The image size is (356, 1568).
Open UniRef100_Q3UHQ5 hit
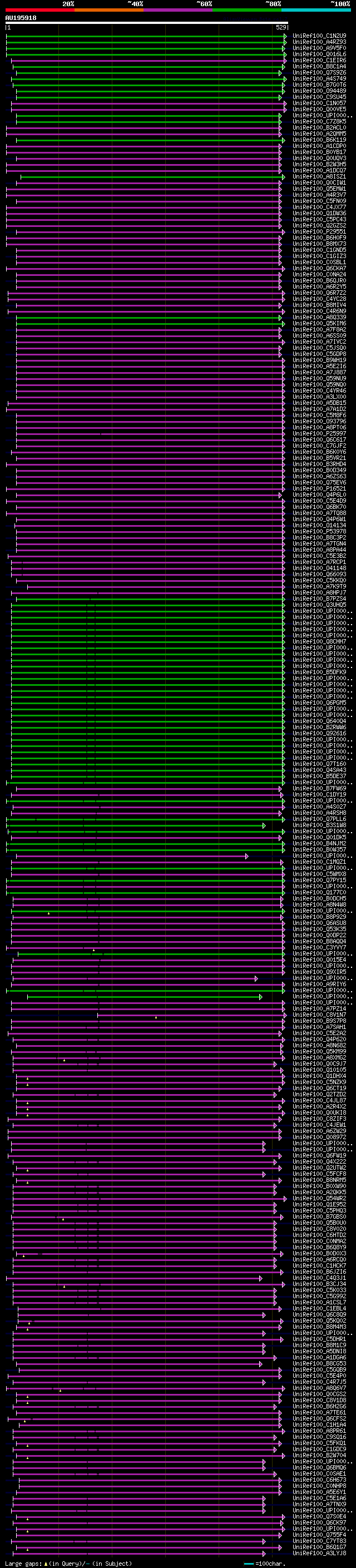[319, 605]
